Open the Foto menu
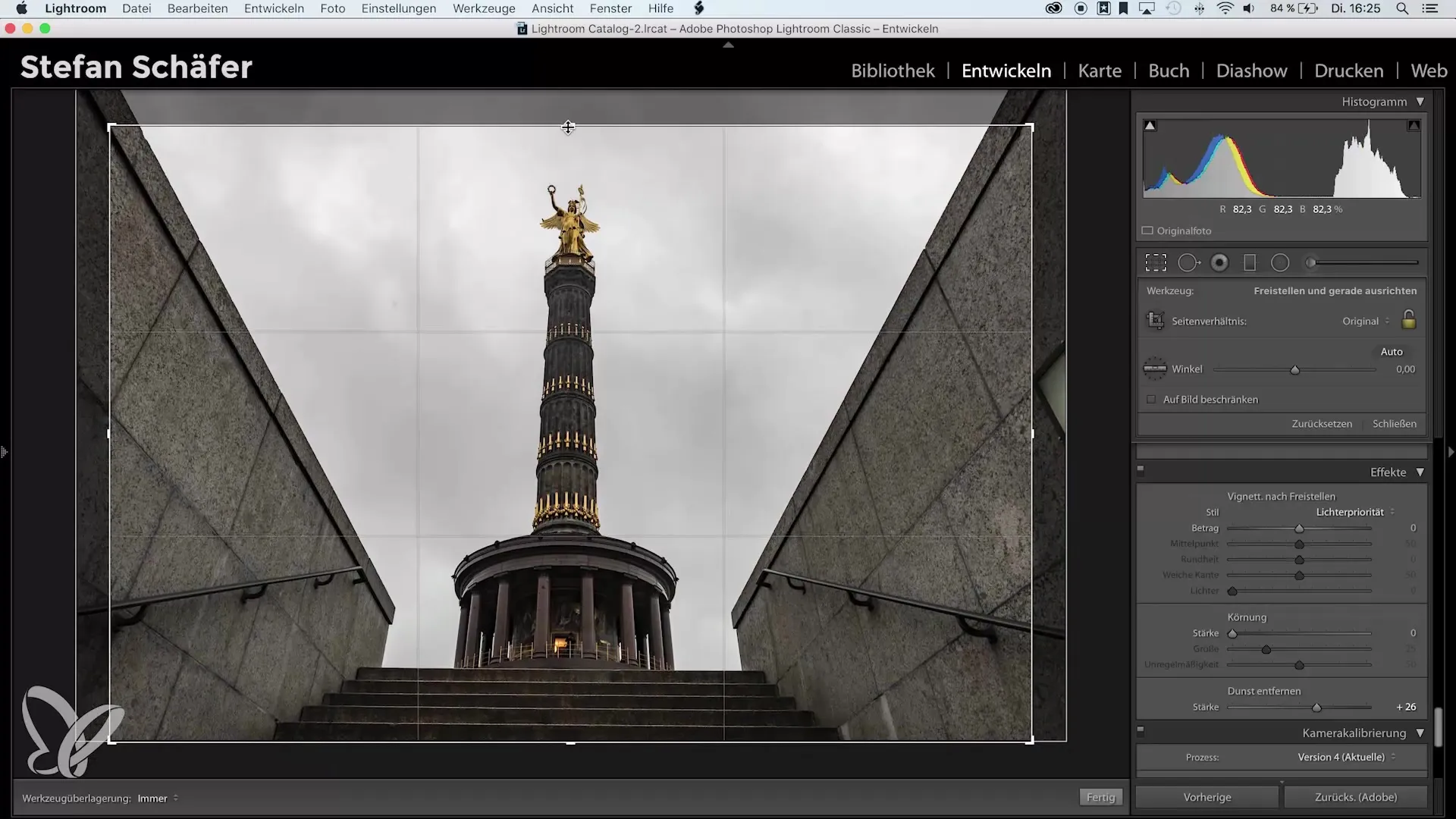 (x=333, y=8)
